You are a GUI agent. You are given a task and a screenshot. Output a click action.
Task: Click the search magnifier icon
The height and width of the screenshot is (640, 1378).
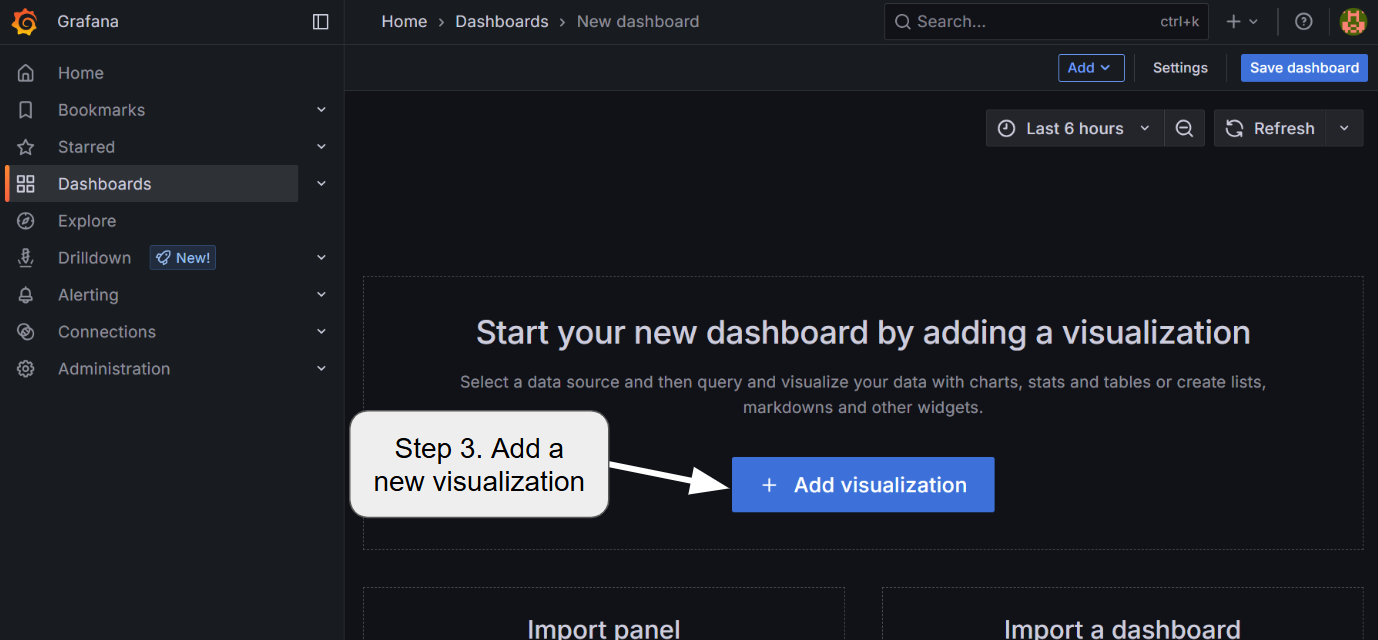(x=903, y=22)
